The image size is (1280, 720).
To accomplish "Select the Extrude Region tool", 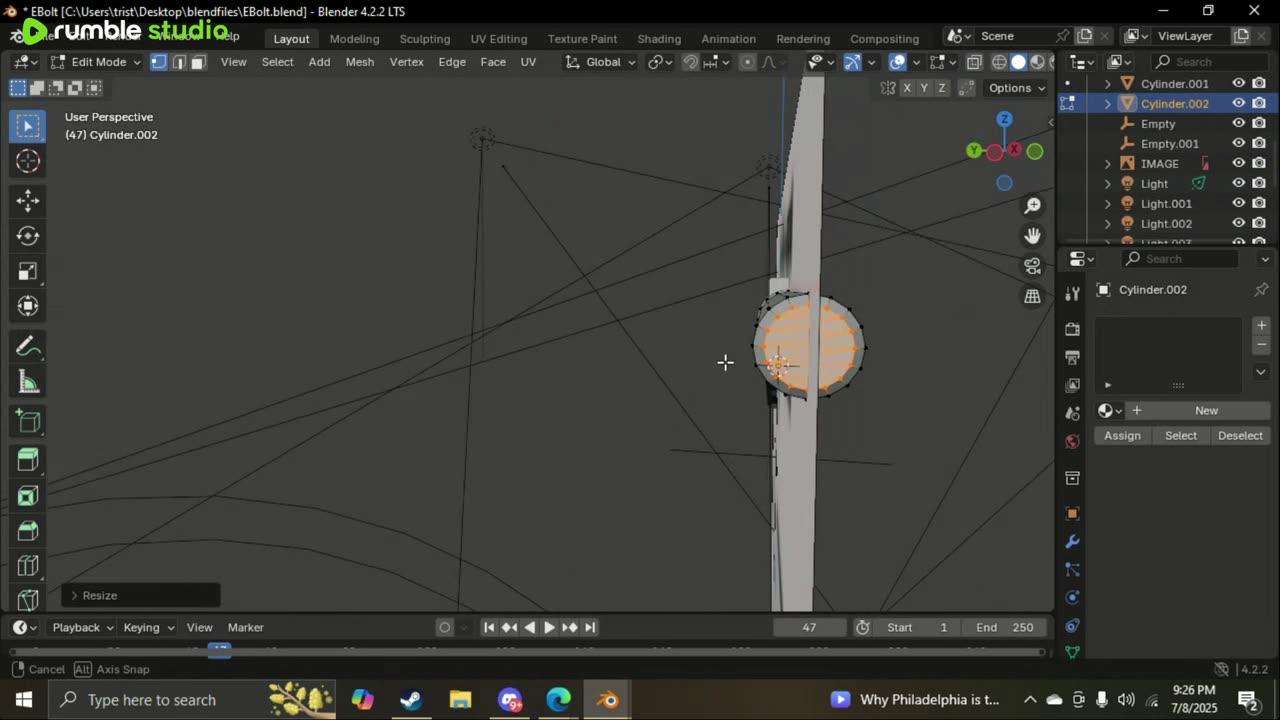I will click(x=28, y=460).
